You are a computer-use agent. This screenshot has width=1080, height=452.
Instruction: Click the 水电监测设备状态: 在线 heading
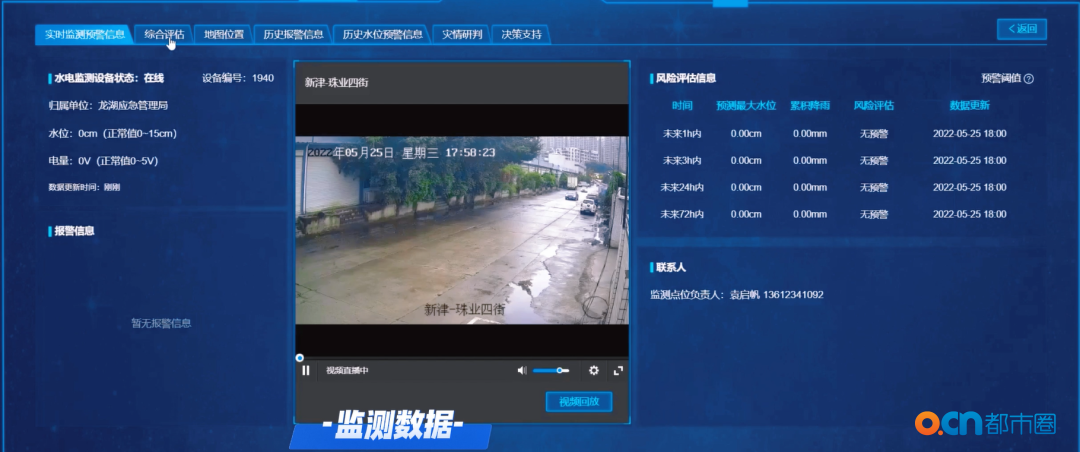108,79
